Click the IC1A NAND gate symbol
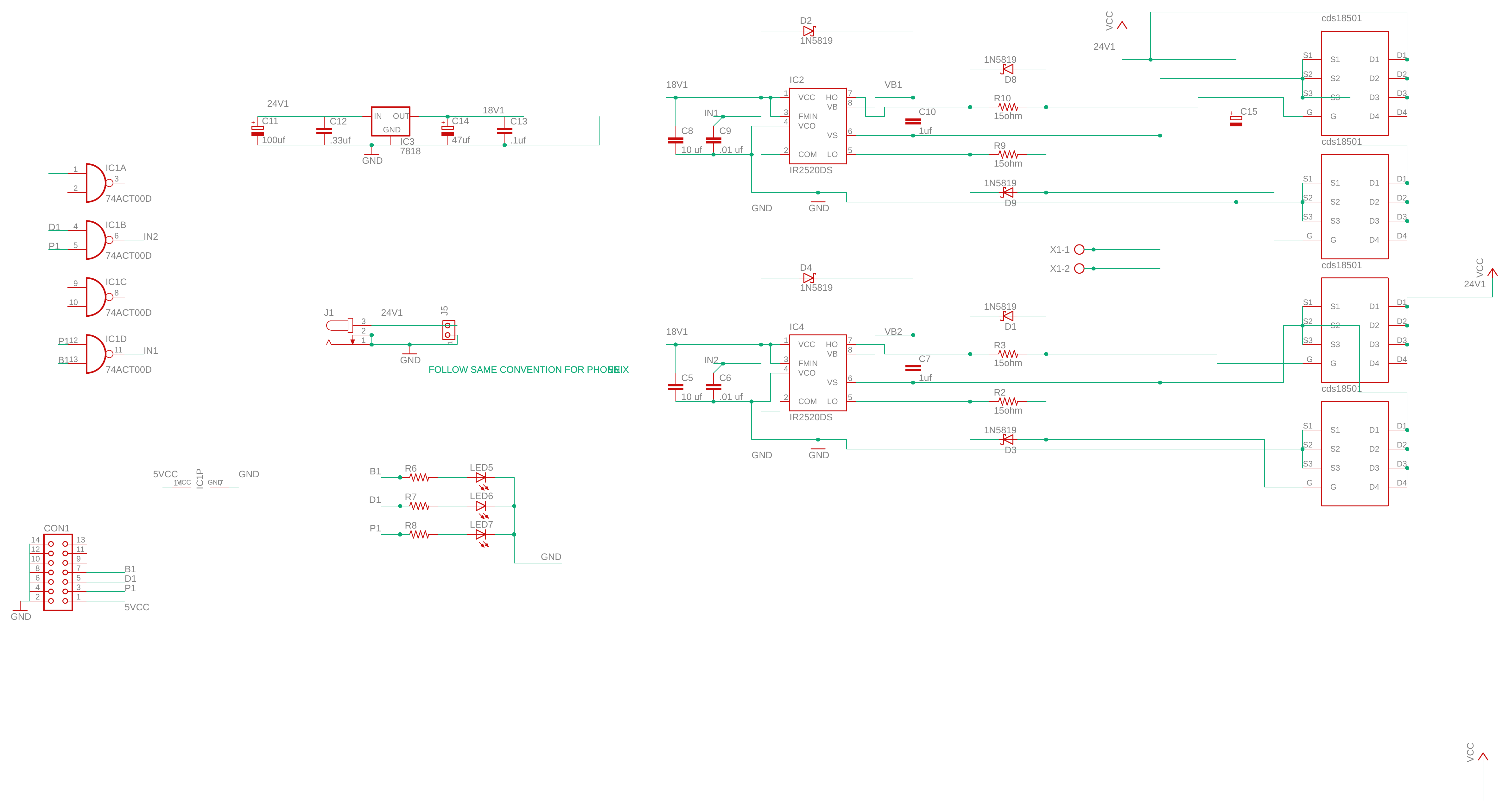The image size is (1509, 812). click(x=95, y=183)
